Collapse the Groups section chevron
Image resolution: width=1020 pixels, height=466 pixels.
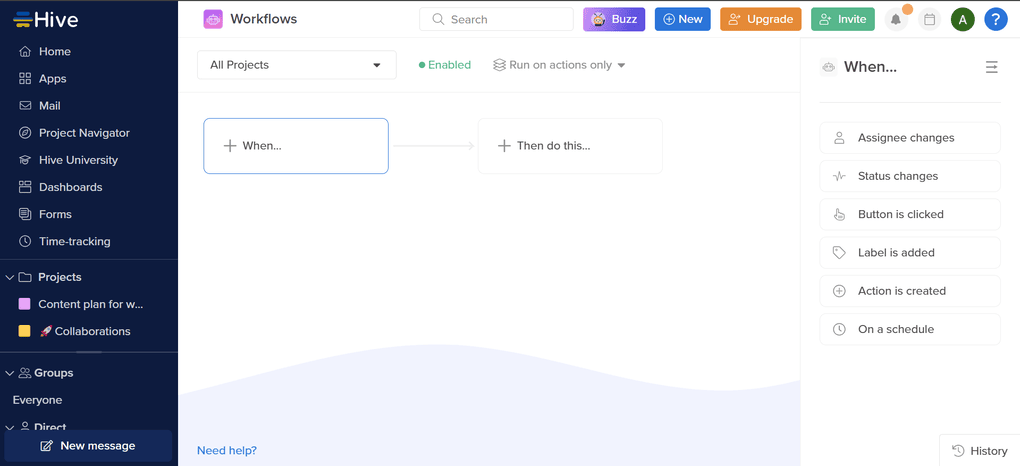[10, 373]
